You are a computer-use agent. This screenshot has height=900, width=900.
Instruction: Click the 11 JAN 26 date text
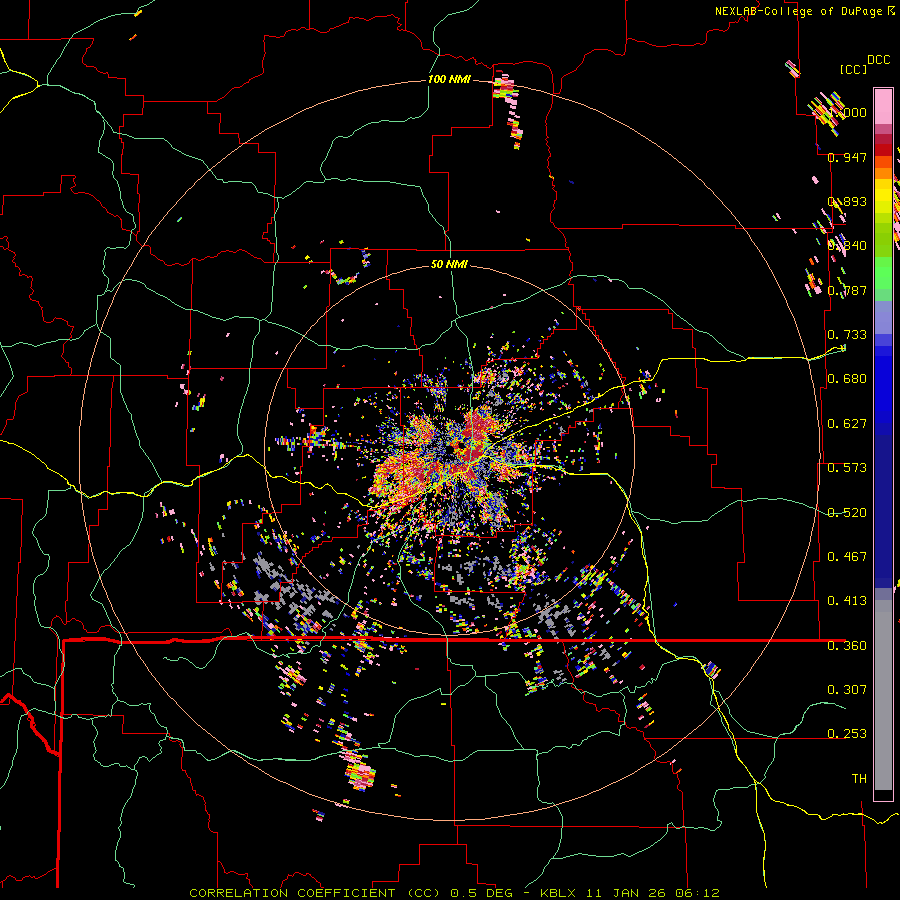(x=625, y=893)
